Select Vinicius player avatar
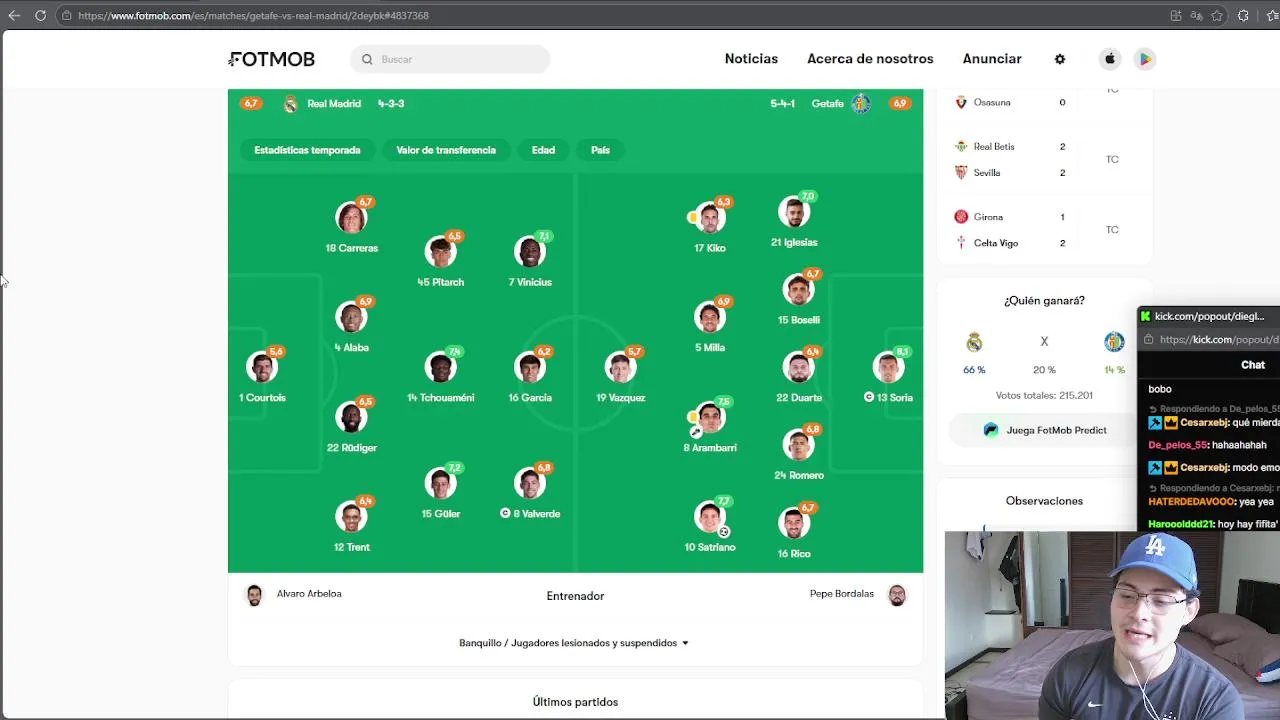Screen dimensions: 1280x720 530,252
